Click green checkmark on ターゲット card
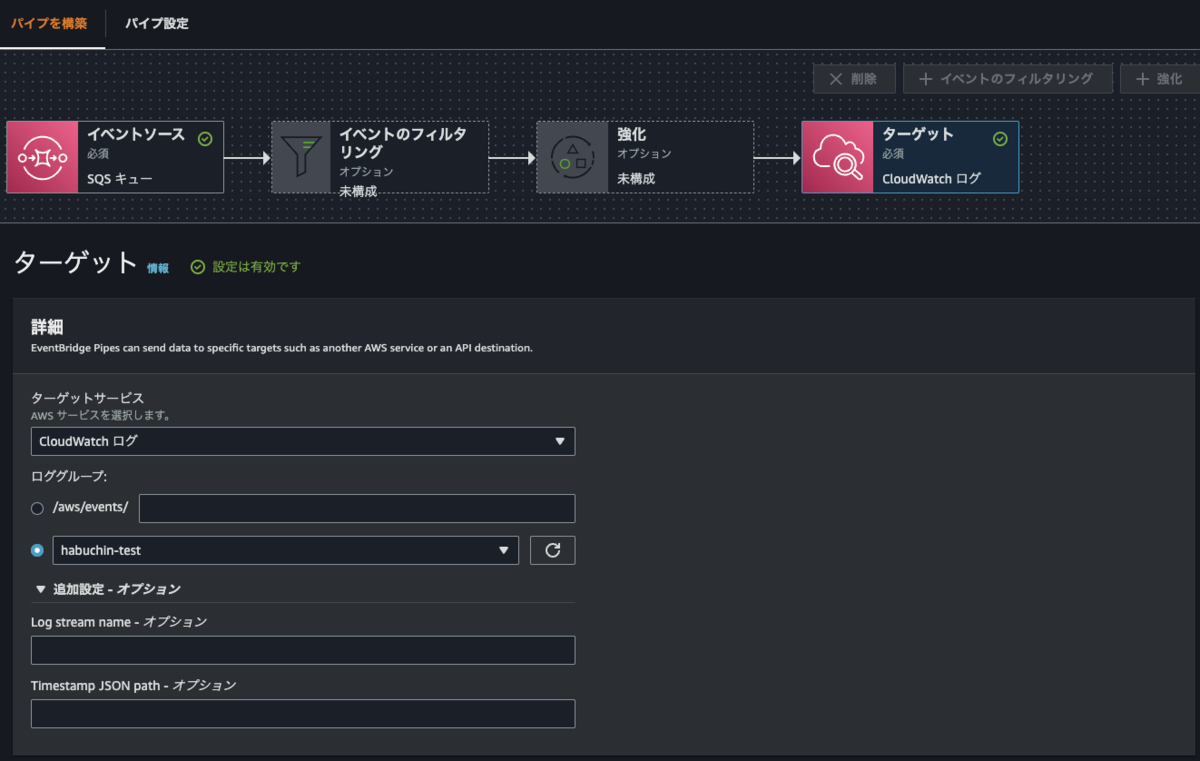This screenshot has height=761, width=1200. (x=1000, y=139)
